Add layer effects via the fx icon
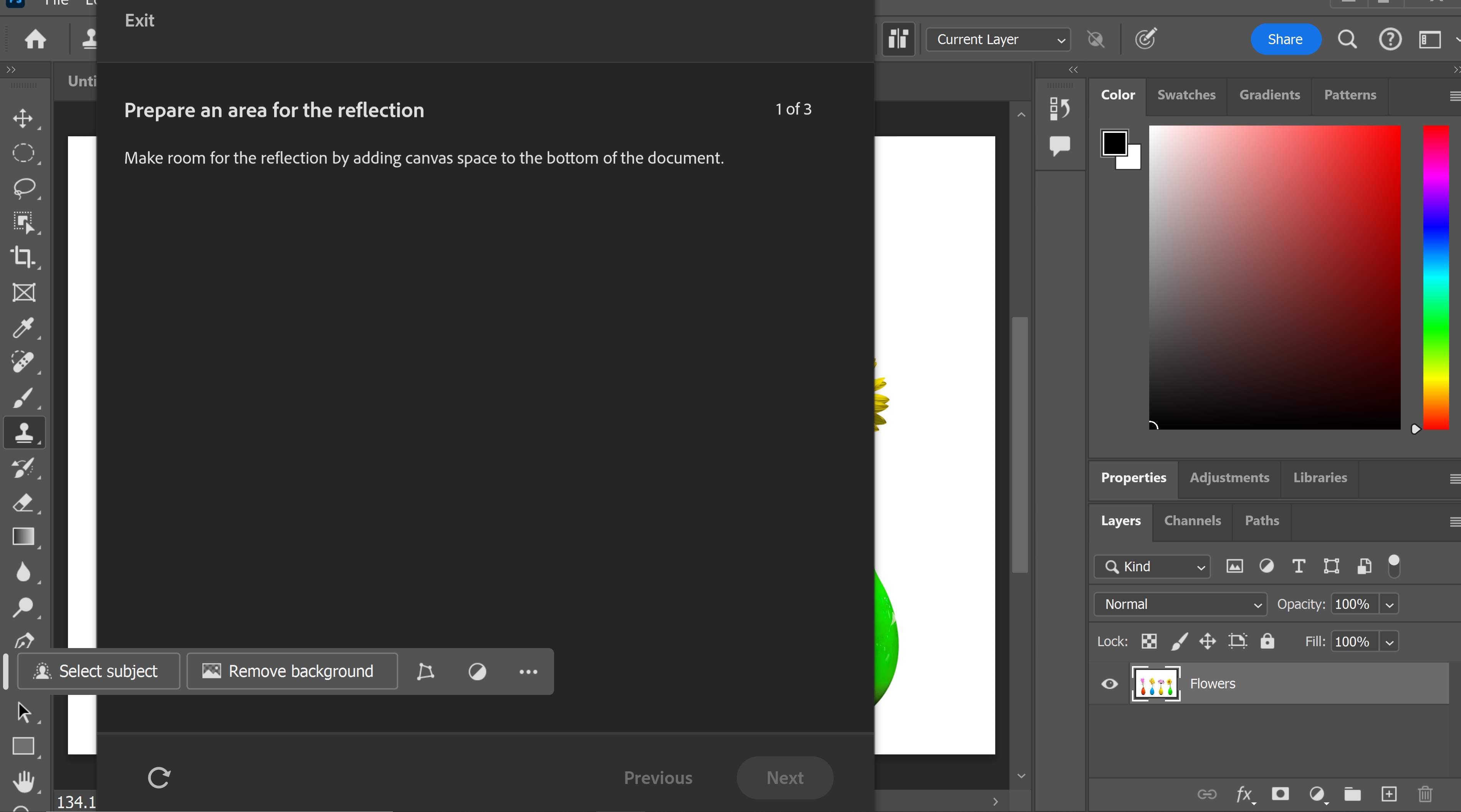1461x812 pixels. (1244, 794)
